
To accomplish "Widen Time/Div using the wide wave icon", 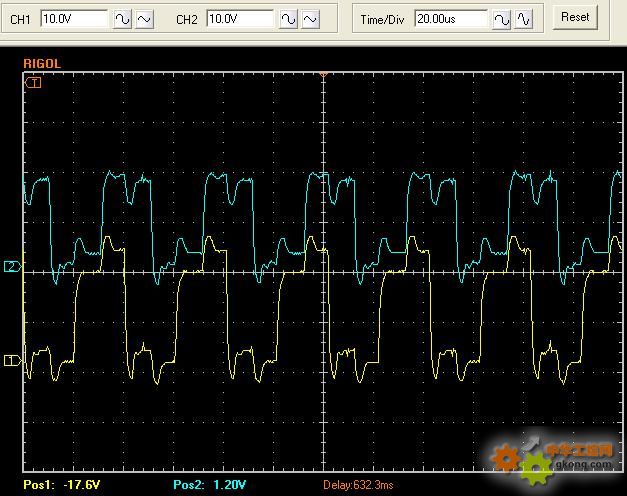I will click(501, 19).
